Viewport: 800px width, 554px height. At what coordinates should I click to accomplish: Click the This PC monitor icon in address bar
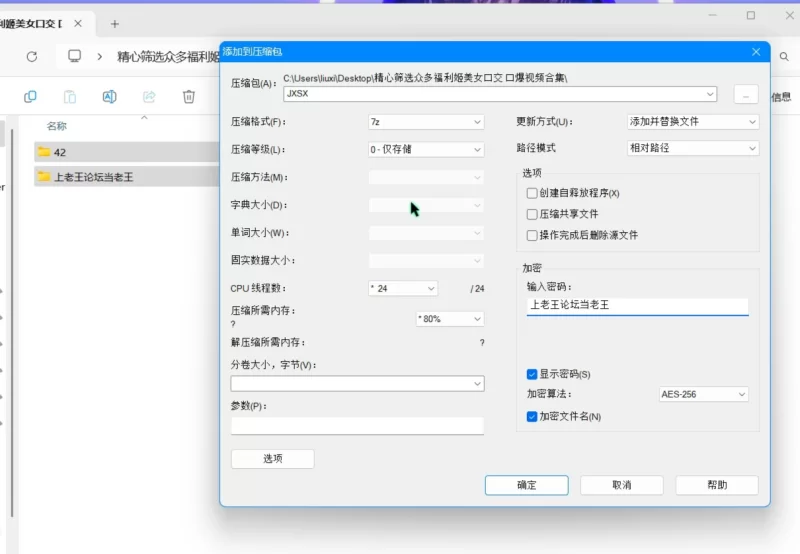coord(74,56)
